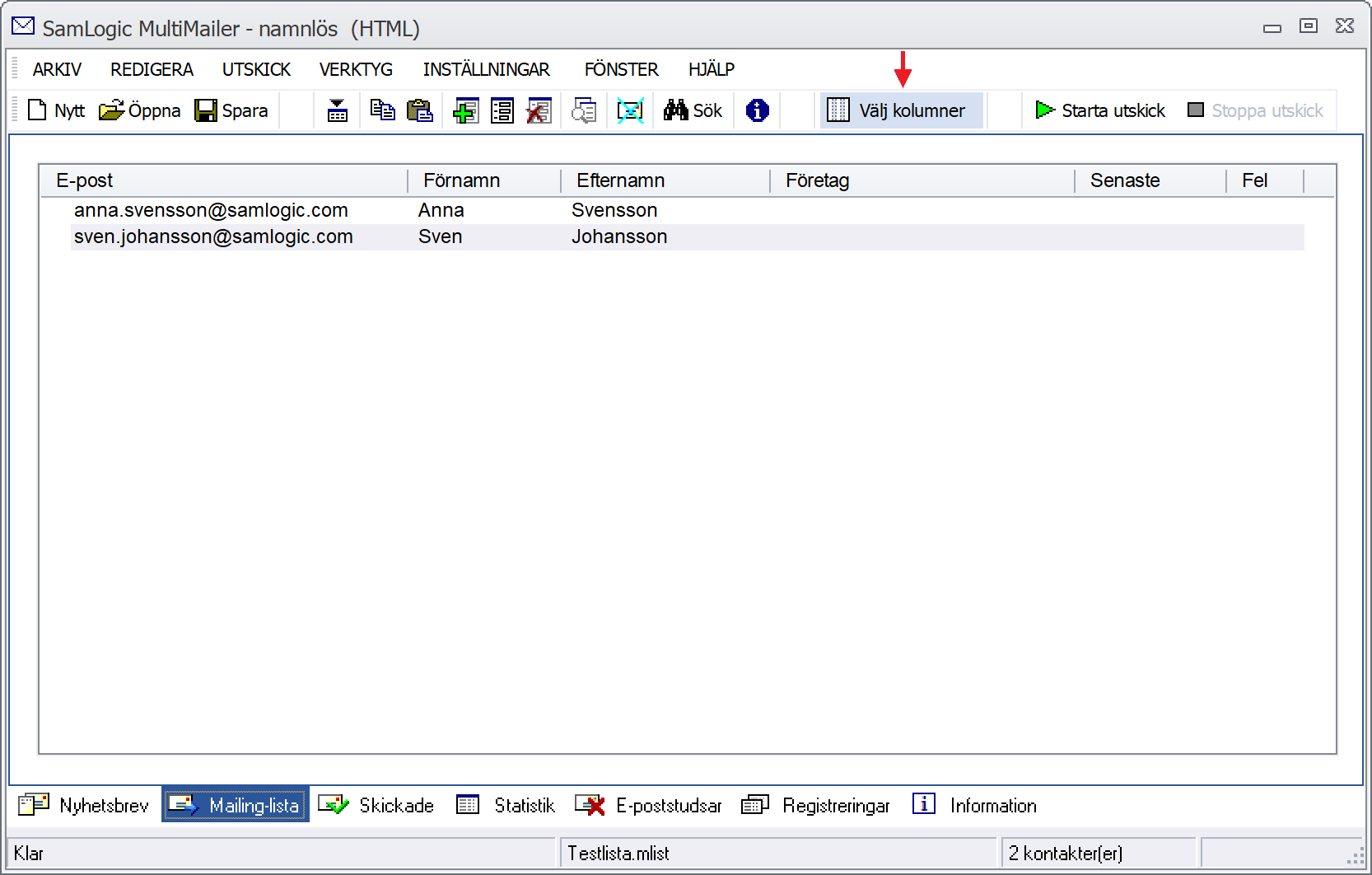This screenshot has width=1372, height=875.
Task: Start sending with Starta utskick
Action: 1100,110
